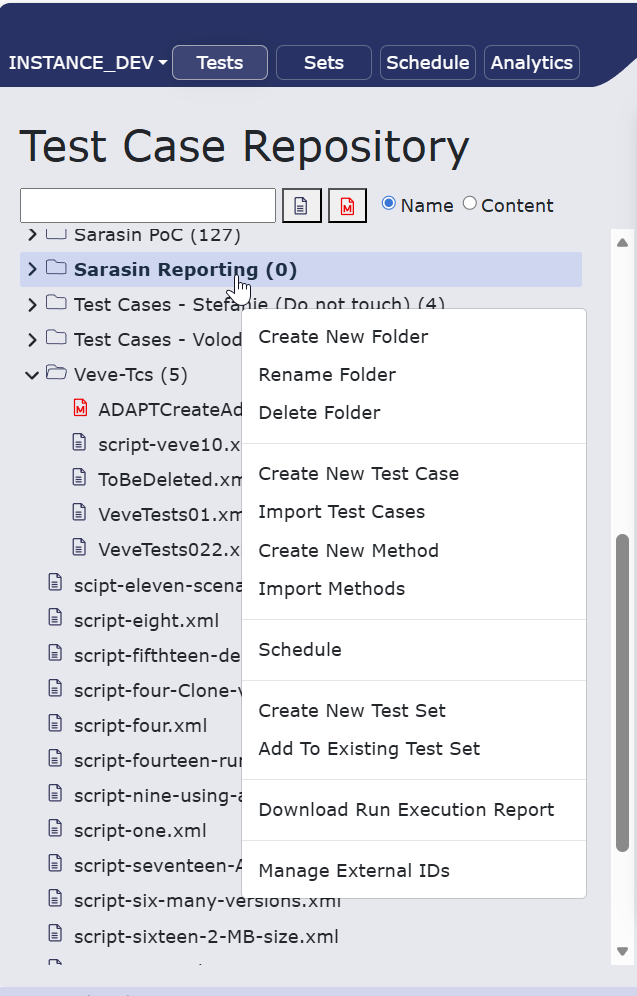Choose Create New Folder from context menu
The width and height of the screenshot is (637, 996).
coord(413,337)
